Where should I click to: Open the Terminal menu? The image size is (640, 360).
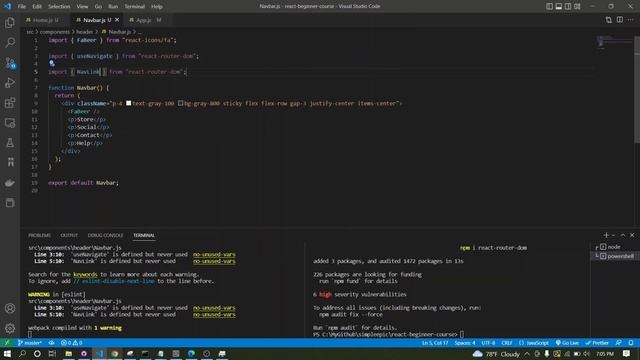(x=135, y=6)
